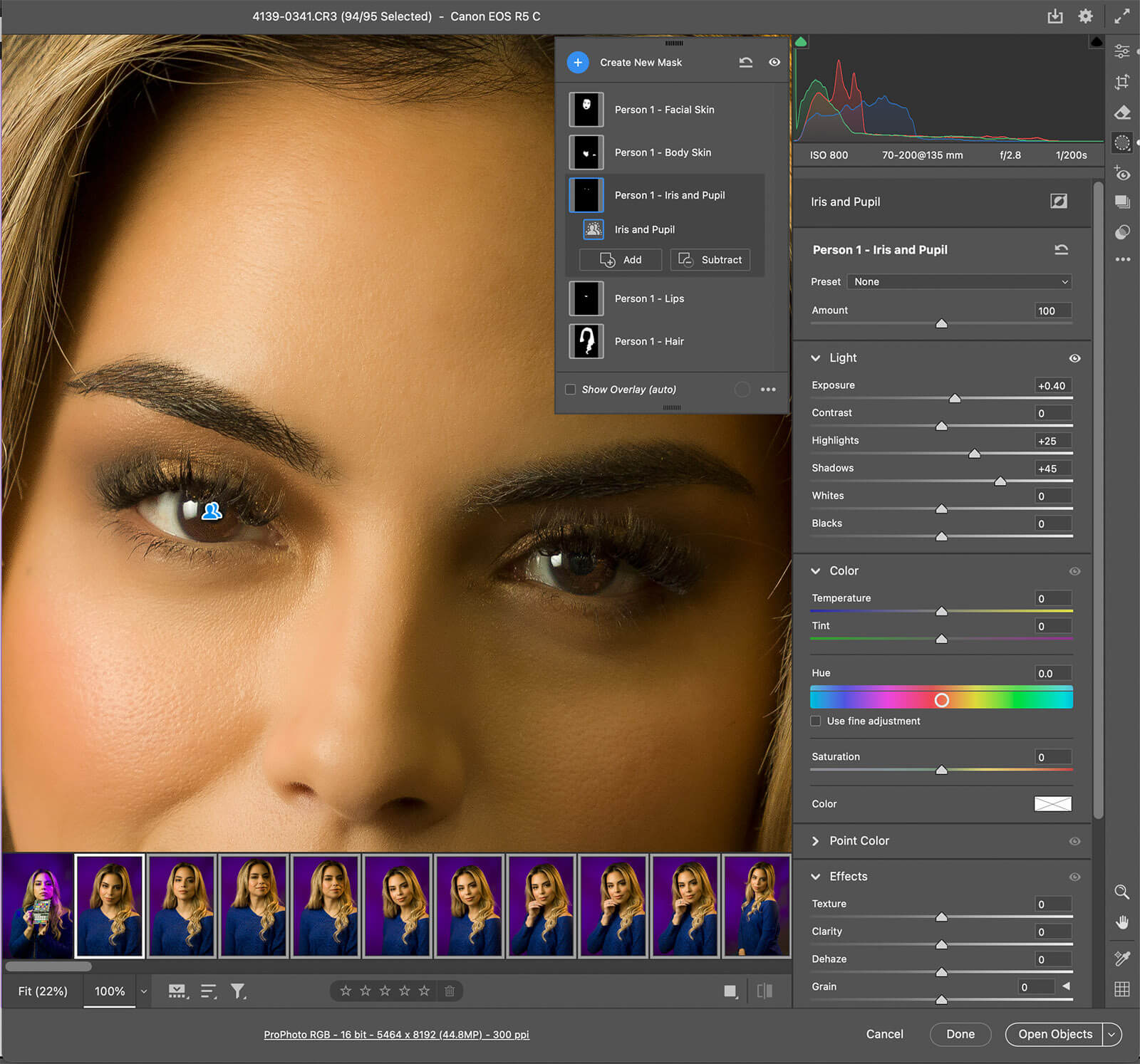Open Camera Raw settings gear
This screenshot has height=1064, width=1140.
coord(1085,16)
